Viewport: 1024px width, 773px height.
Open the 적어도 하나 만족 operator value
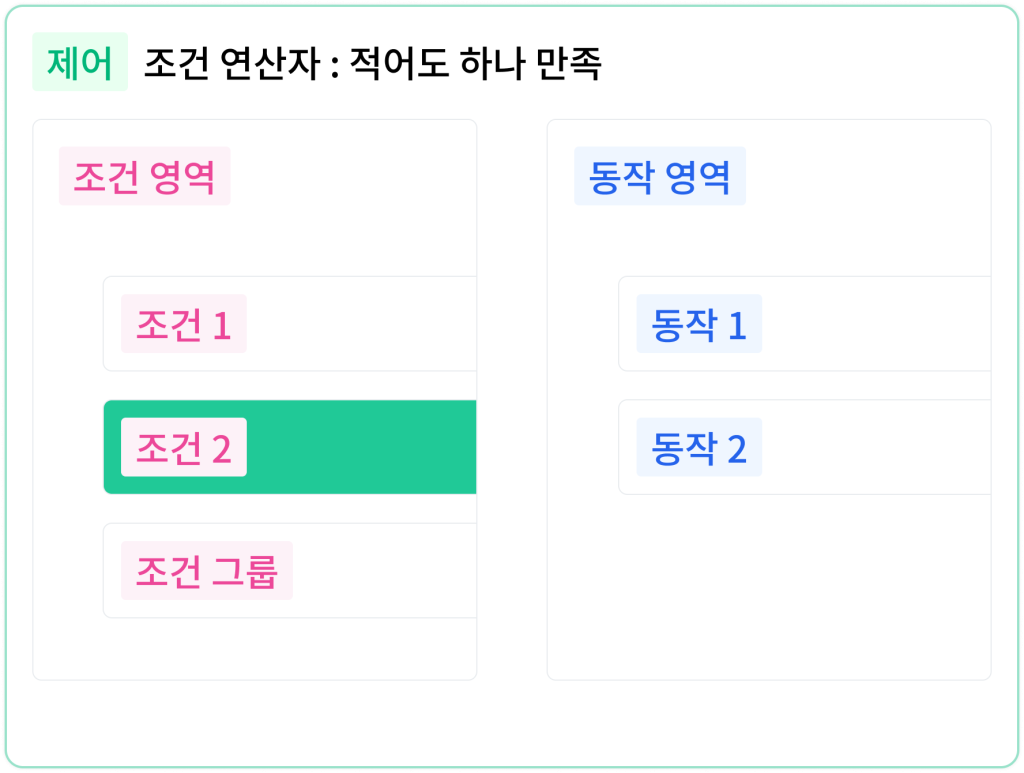475,63
